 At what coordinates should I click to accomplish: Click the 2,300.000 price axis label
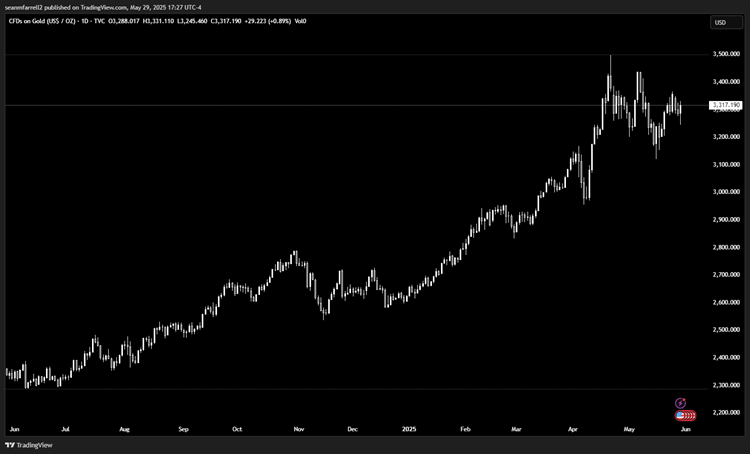click(726, 385)
